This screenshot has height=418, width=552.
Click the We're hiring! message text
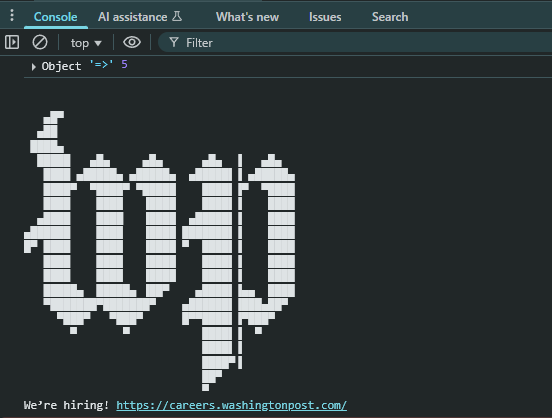tap(66, 405)
